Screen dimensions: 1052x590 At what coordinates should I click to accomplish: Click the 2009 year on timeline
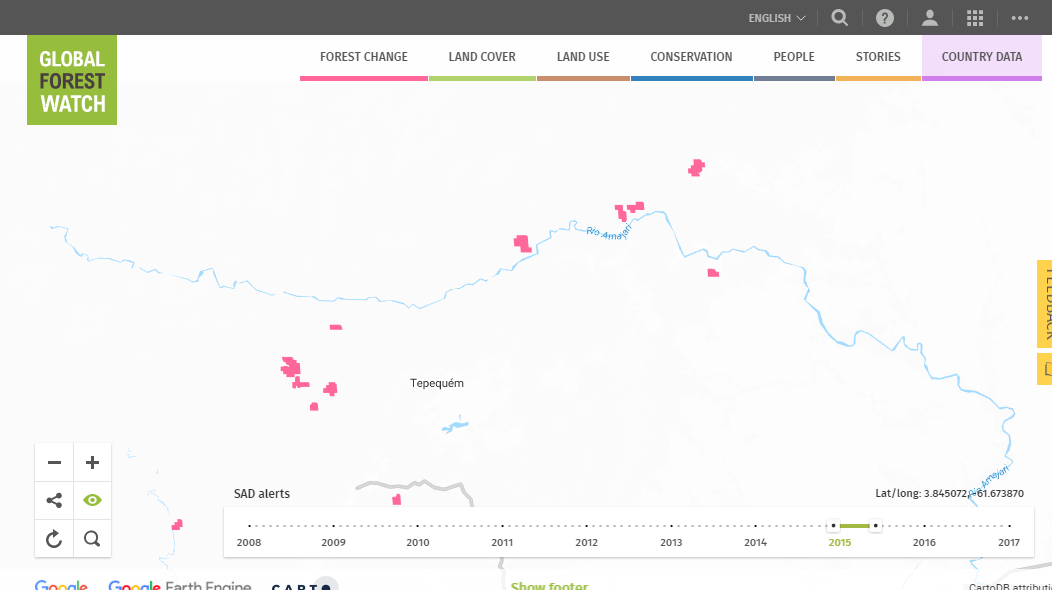click(333, 542)
